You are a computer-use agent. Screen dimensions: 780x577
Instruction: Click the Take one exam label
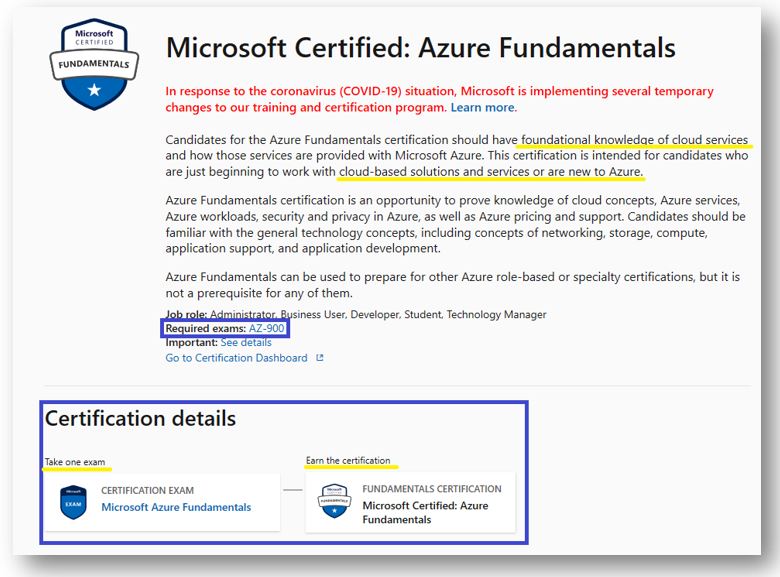[75, 462]
